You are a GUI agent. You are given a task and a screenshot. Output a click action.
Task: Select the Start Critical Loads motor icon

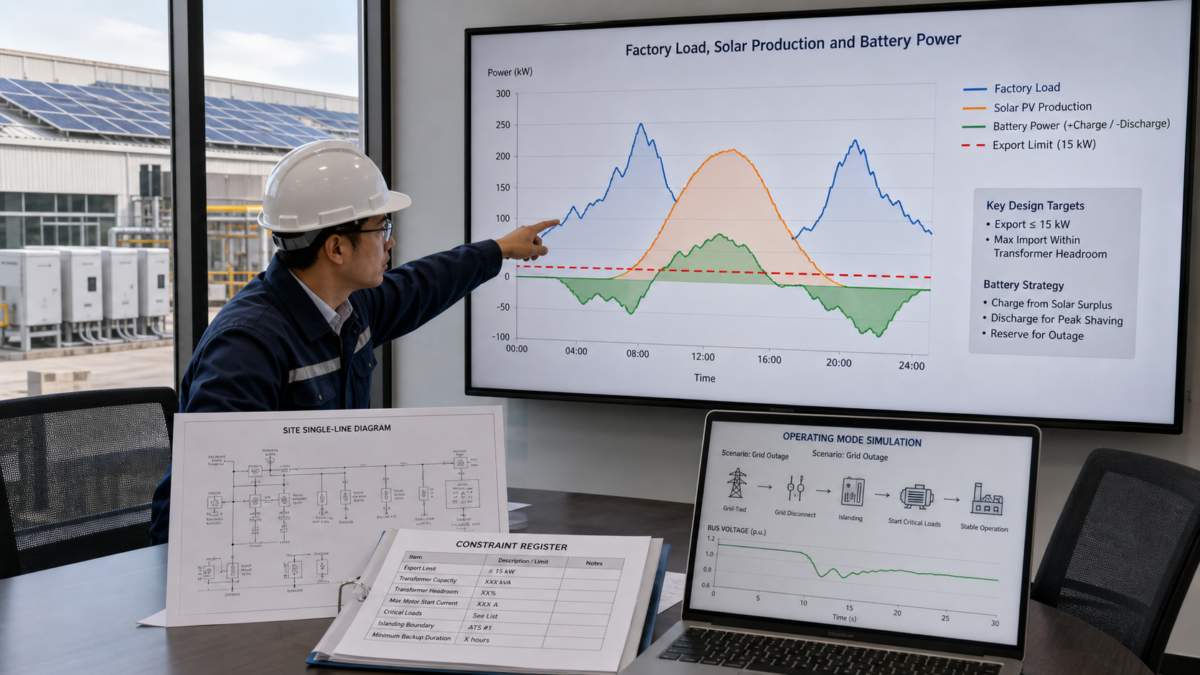click(916, 496)
